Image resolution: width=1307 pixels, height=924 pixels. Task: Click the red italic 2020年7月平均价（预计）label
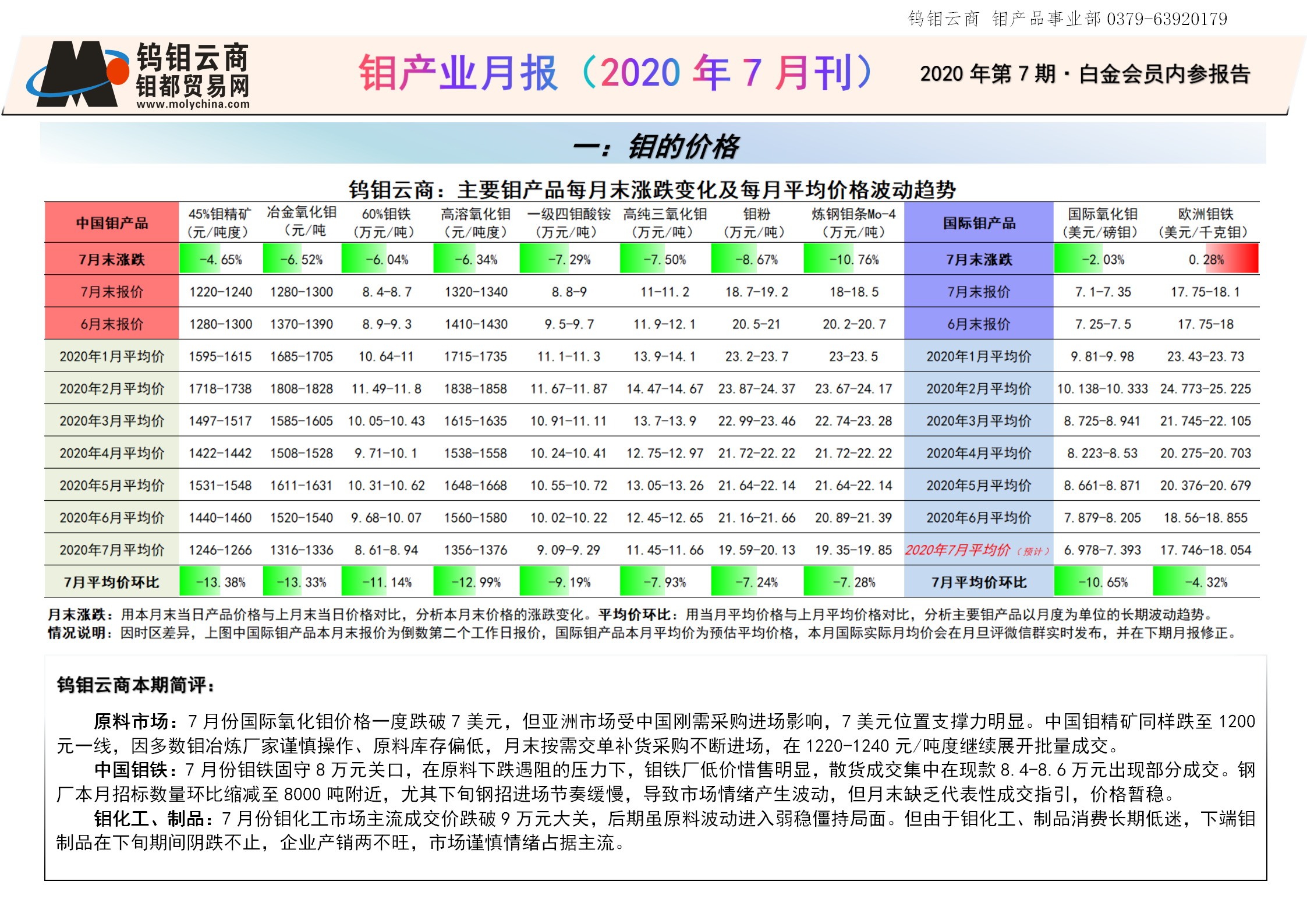pos(978,550)
